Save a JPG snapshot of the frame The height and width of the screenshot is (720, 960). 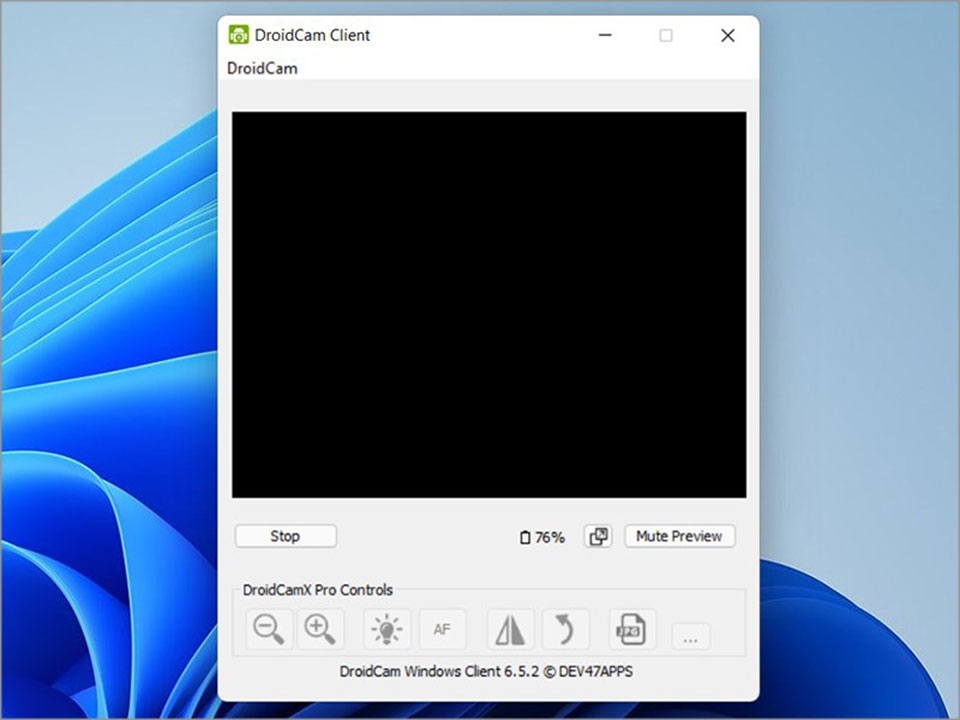point(632,629)
